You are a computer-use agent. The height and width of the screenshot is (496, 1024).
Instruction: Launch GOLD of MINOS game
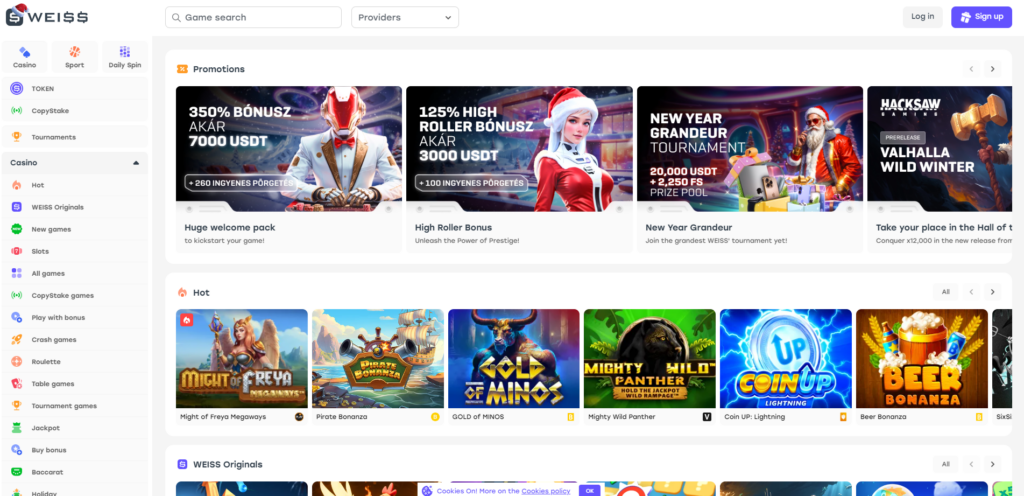pyautogui.click(x=513, y=359)
